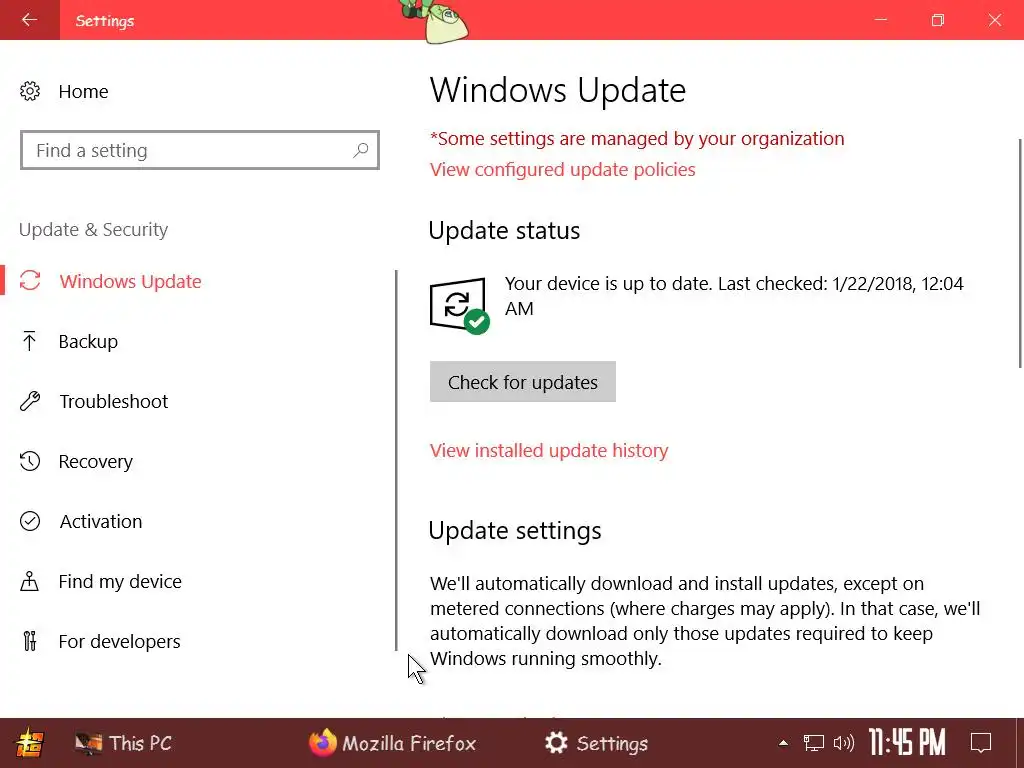Show hidden tray icons arrow
The height and width of the screenshot is (768, 1024).
click(x=783, y=743)
